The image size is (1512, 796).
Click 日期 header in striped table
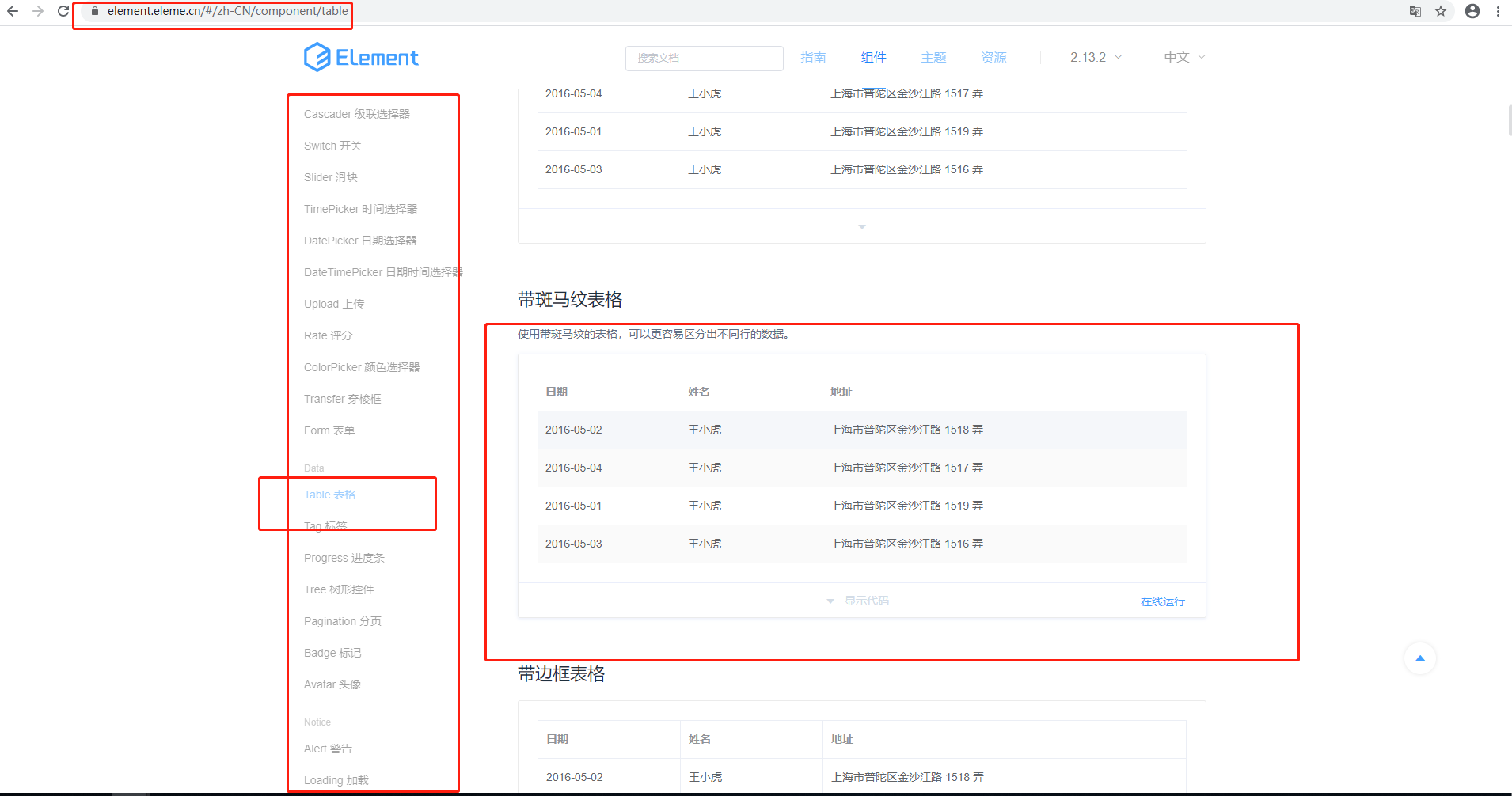[x=557, y=392]
